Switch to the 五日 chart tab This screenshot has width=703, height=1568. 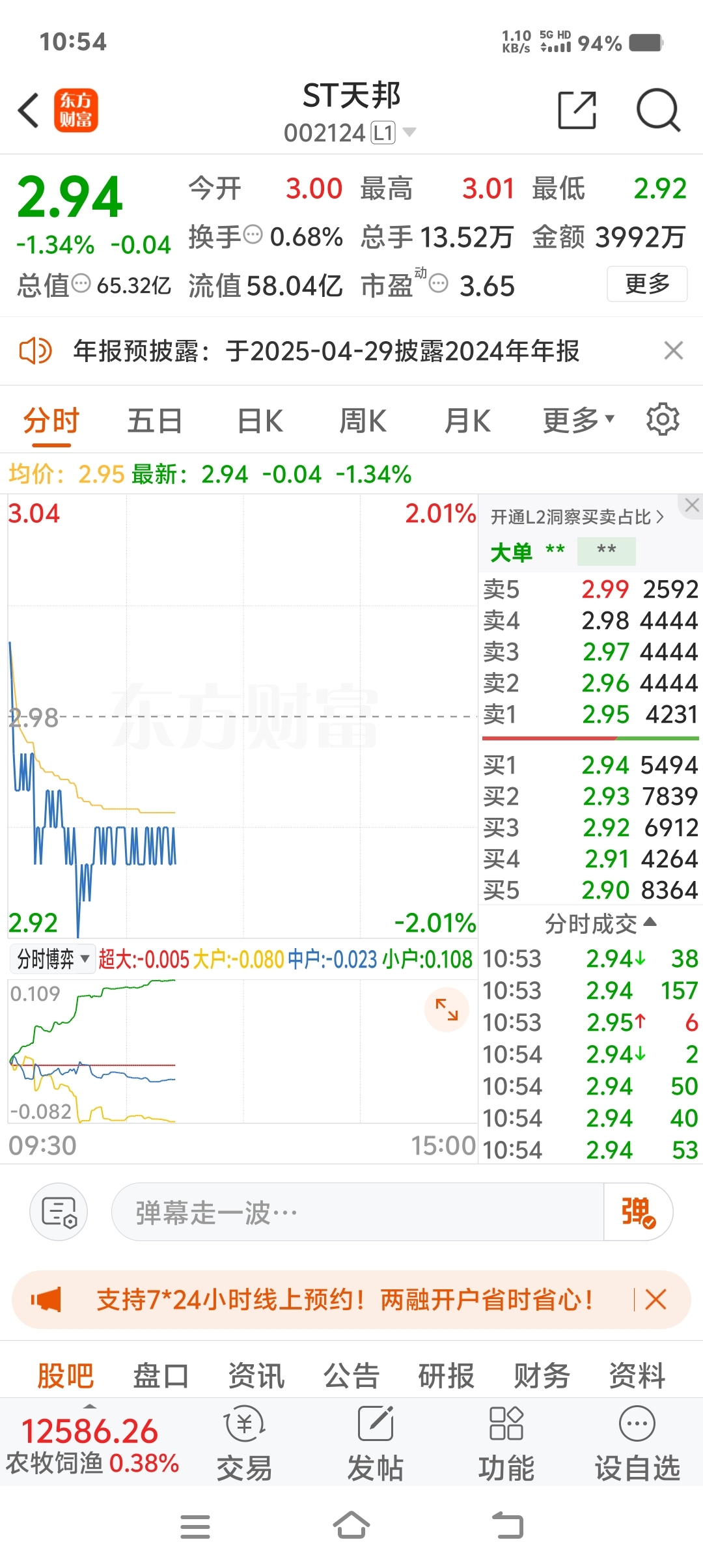[155, 421]
